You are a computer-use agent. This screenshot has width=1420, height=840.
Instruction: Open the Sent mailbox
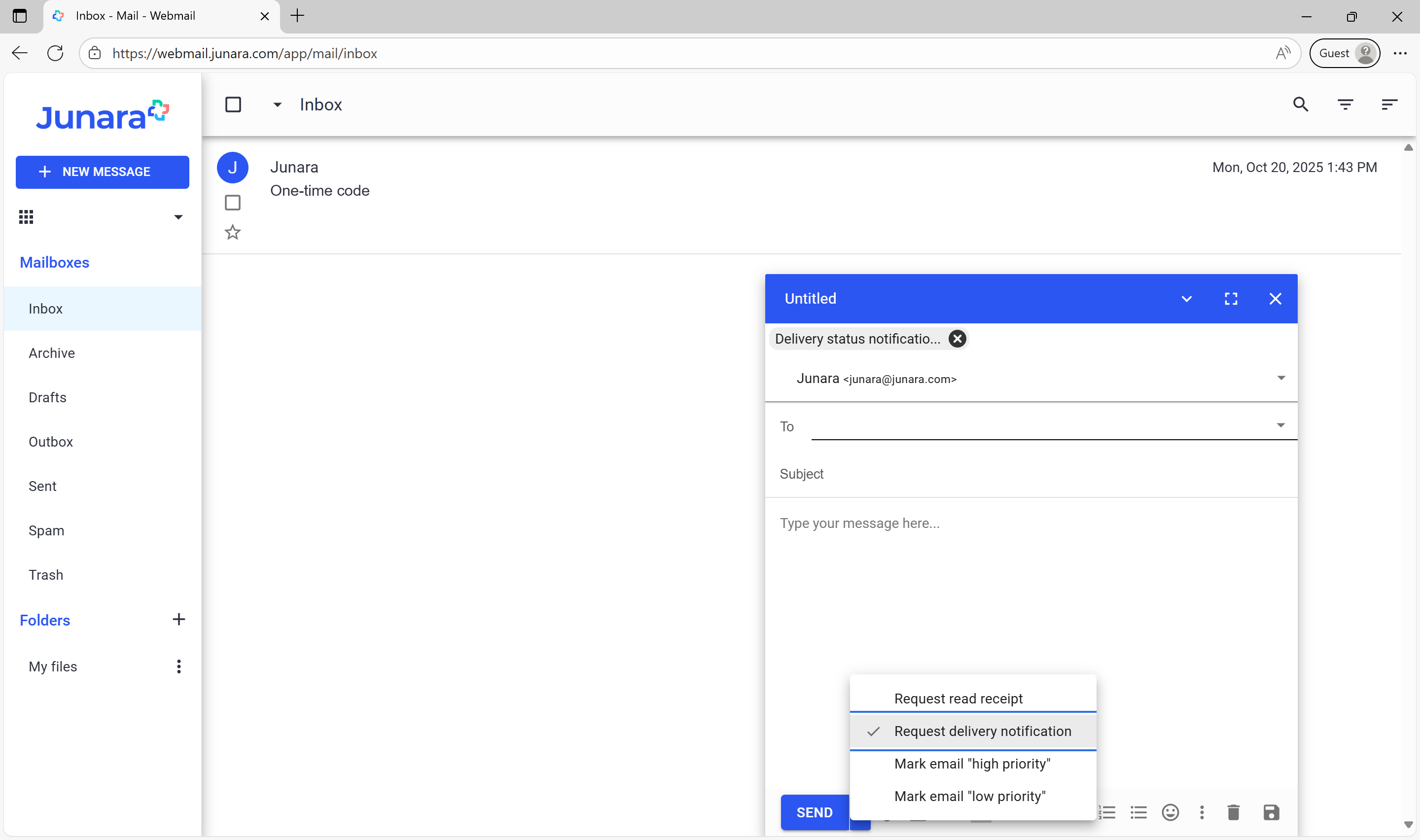pyautogui.click(x=103, y=486)
